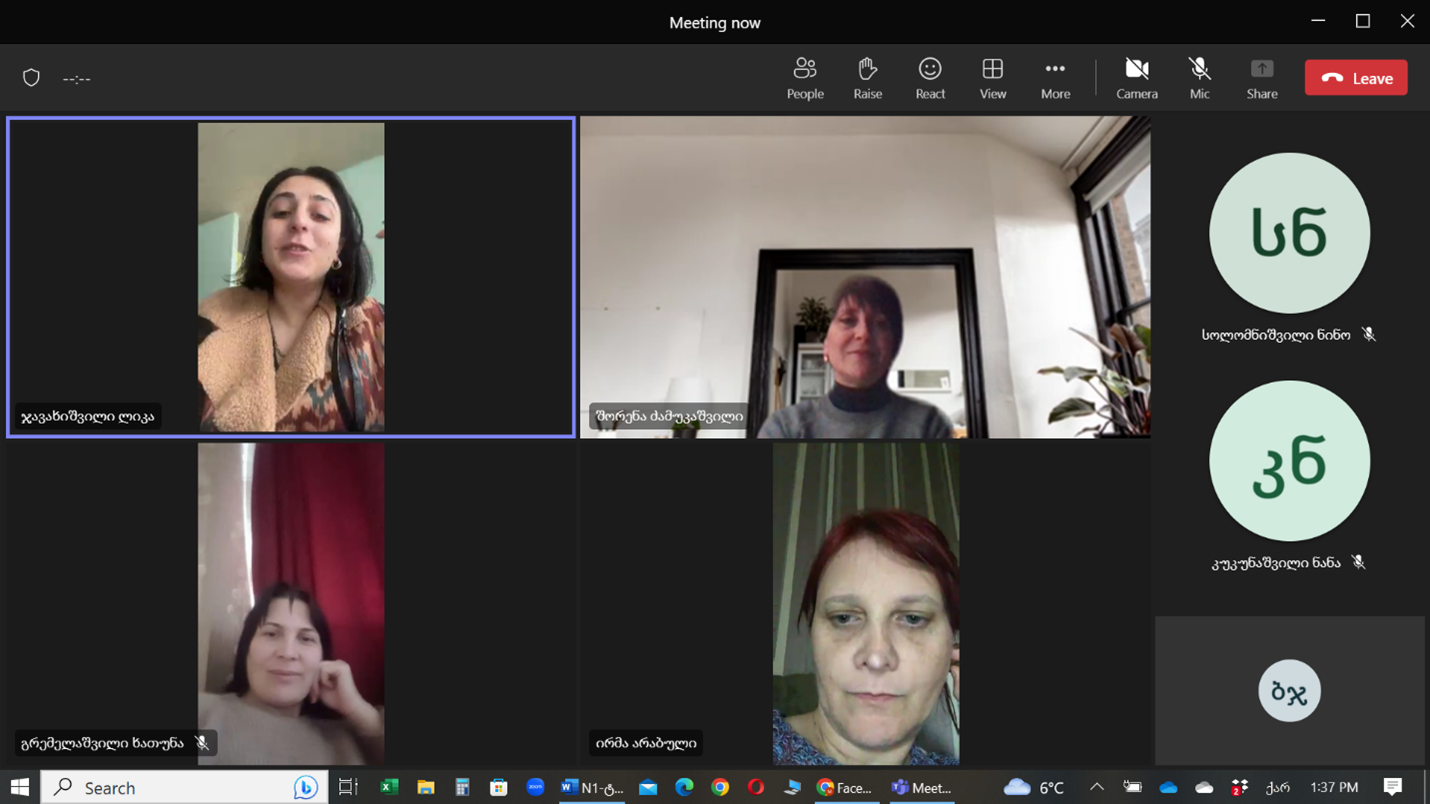This screenshot has width=1430, height=804.
Task: Open Excel from the taskbar
Action: 389,788
